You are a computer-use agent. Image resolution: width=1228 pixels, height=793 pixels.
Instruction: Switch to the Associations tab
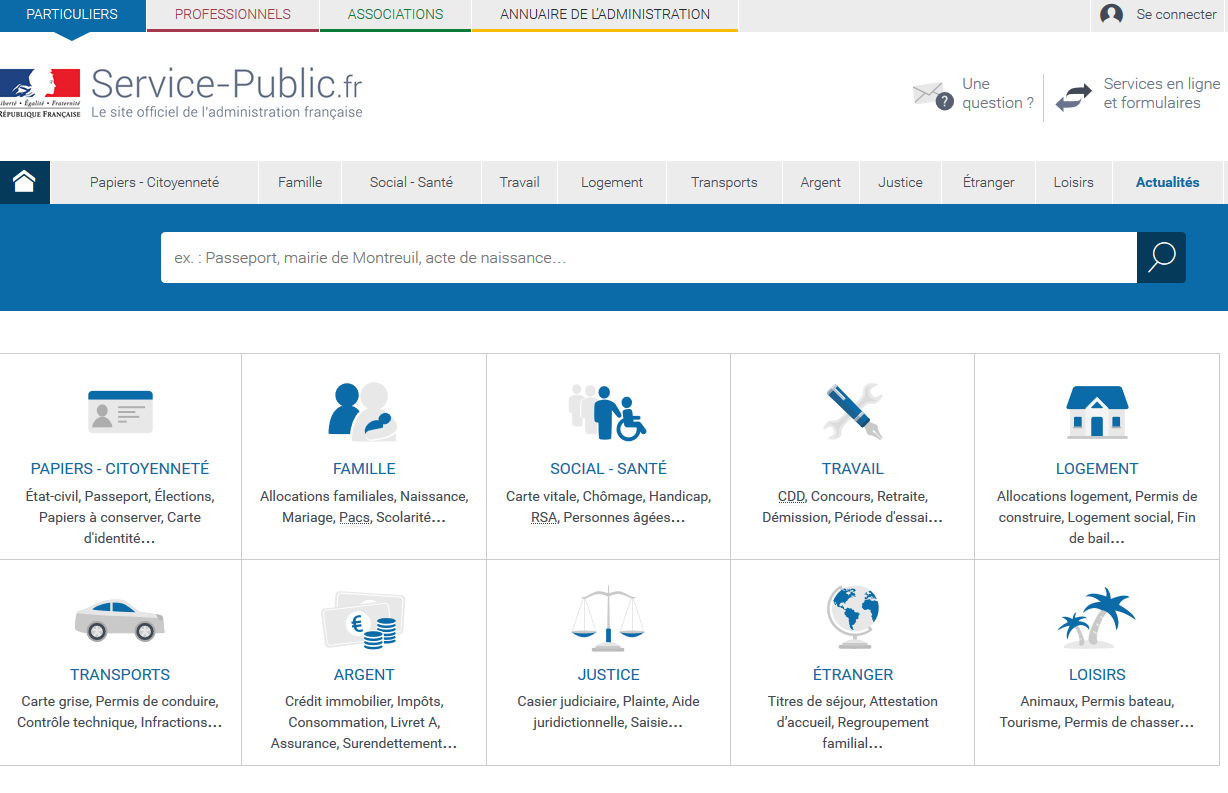click(396, 15)
